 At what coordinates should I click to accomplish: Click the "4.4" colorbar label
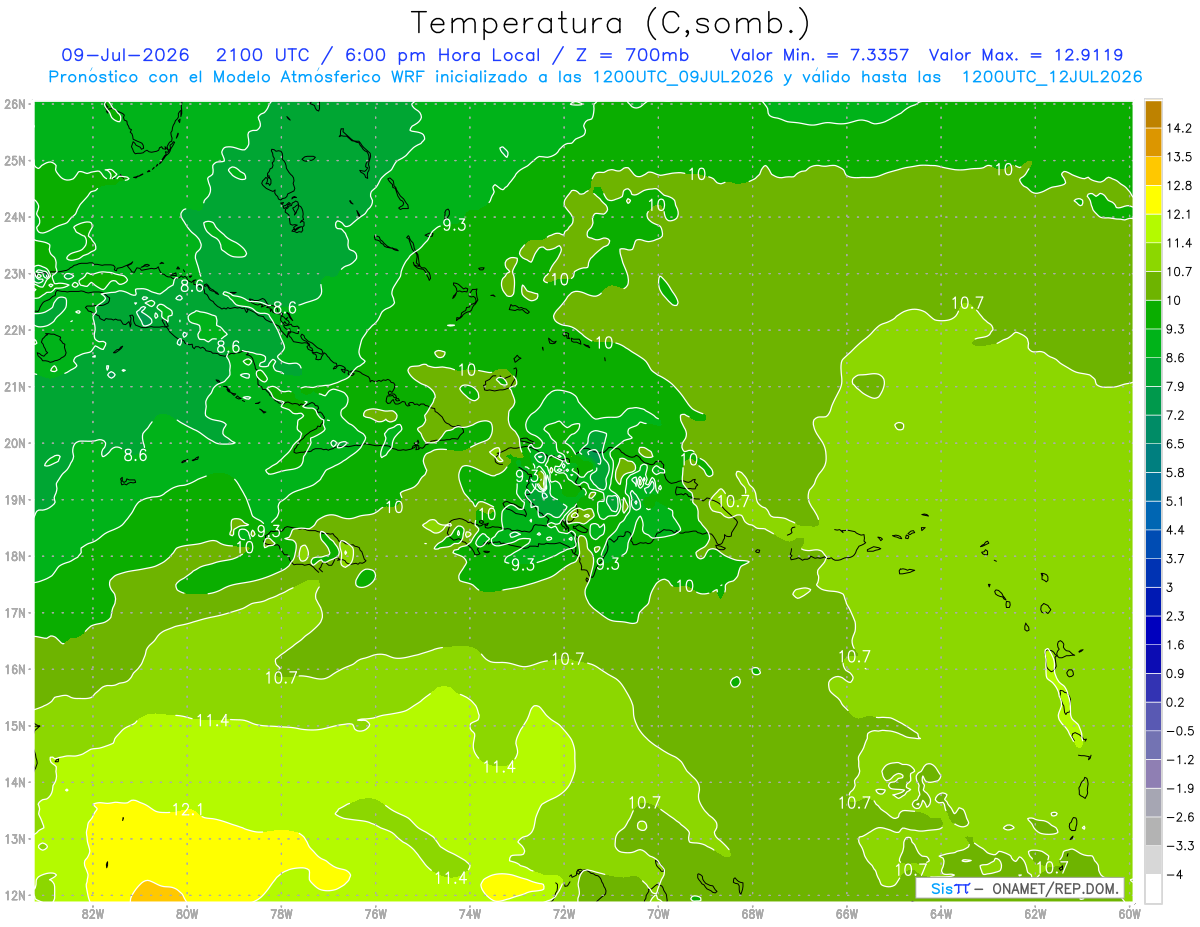click(1175, 529)
